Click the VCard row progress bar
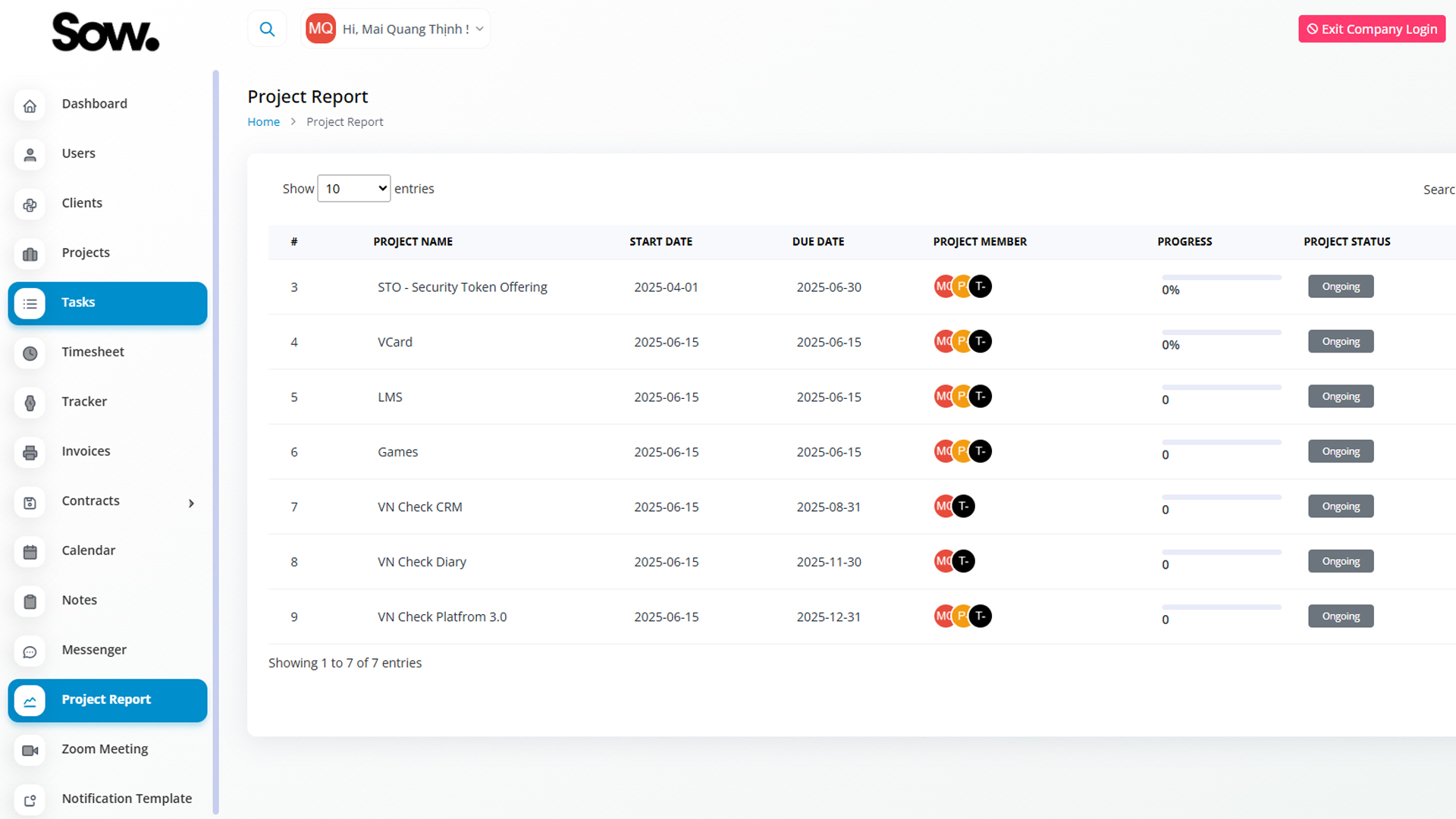The height and width of the screenshot is (819, 1456). tap(1221, 332)
